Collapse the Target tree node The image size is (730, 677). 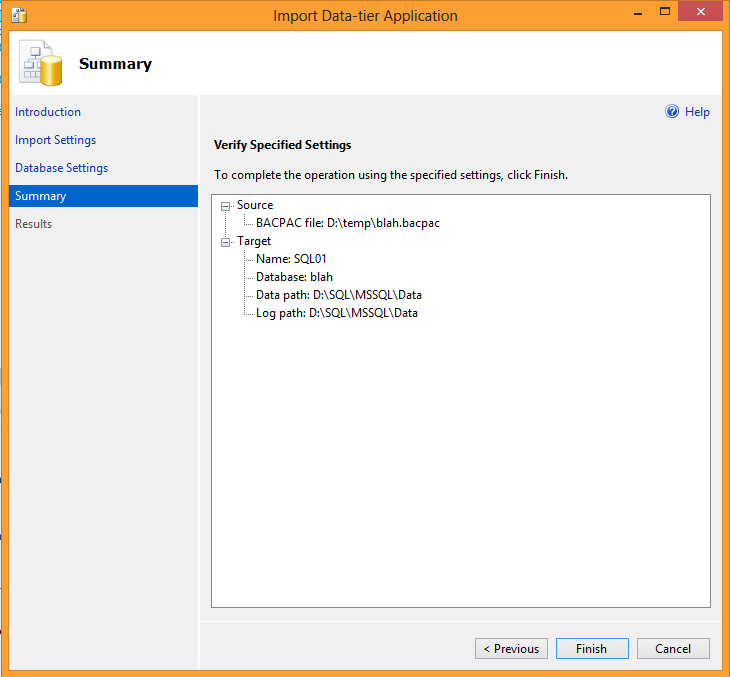(226, 242)
